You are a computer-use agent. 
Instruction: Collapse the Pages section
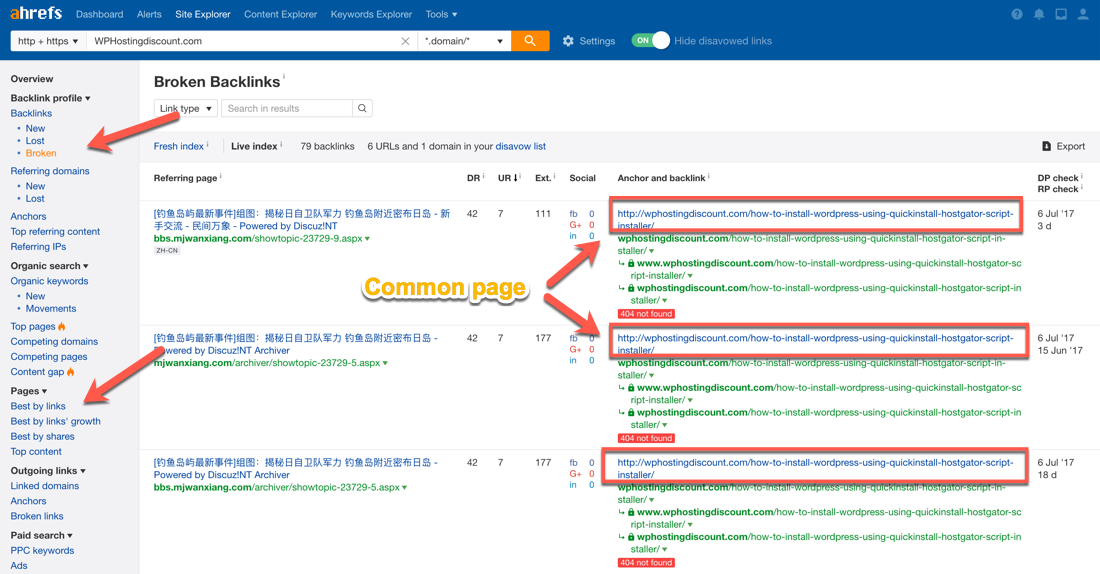[x=29, y=391]
